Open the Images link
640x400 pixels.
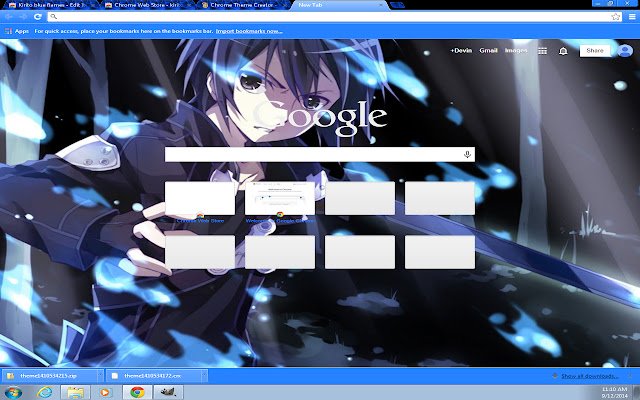coord(516,51)
